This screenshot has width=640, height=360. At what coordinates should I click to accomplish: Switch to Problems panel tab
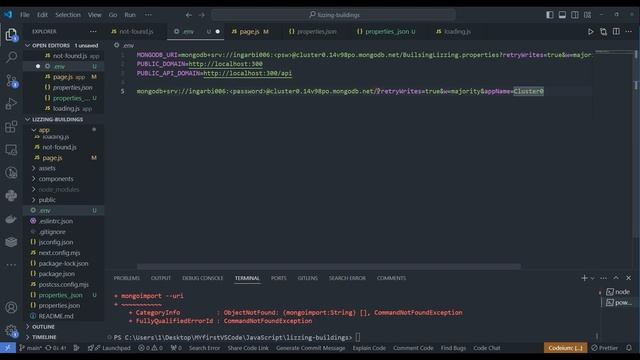[x=126, y=278]
